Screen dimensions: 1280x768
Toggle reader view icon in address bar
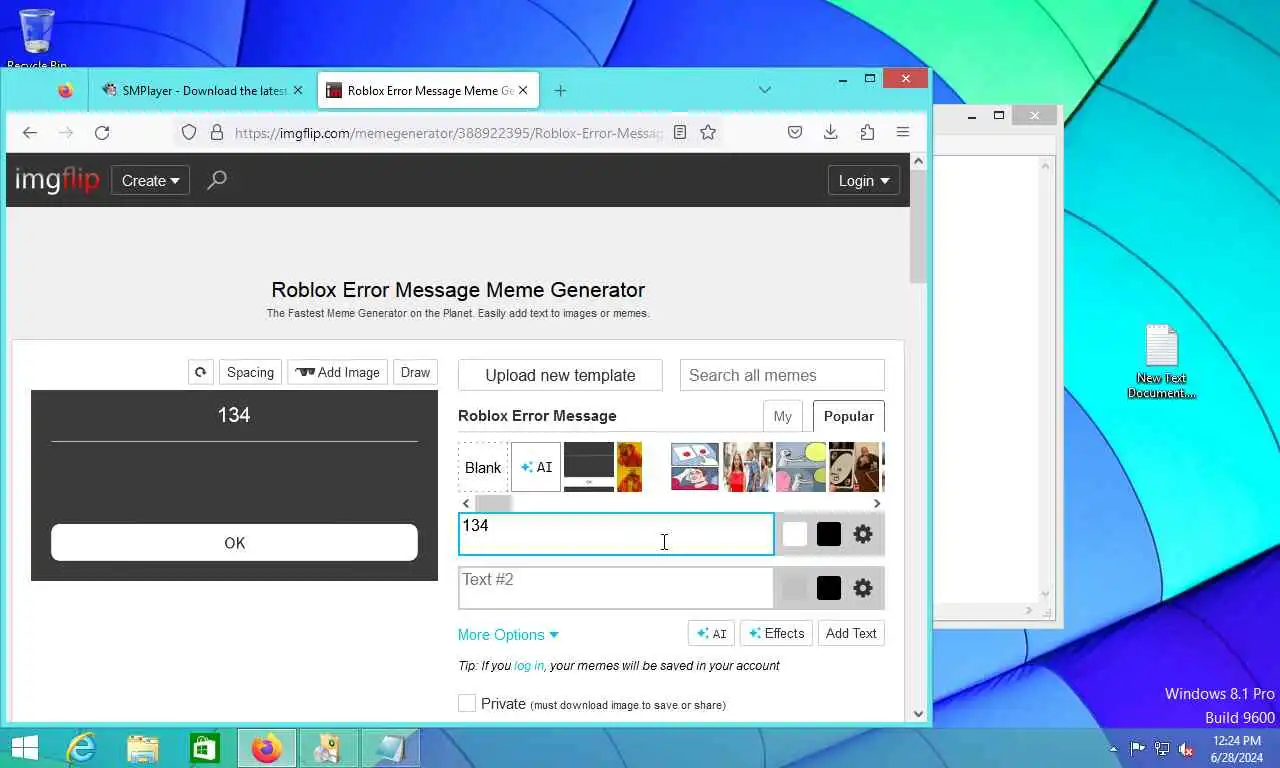(680, 132)
